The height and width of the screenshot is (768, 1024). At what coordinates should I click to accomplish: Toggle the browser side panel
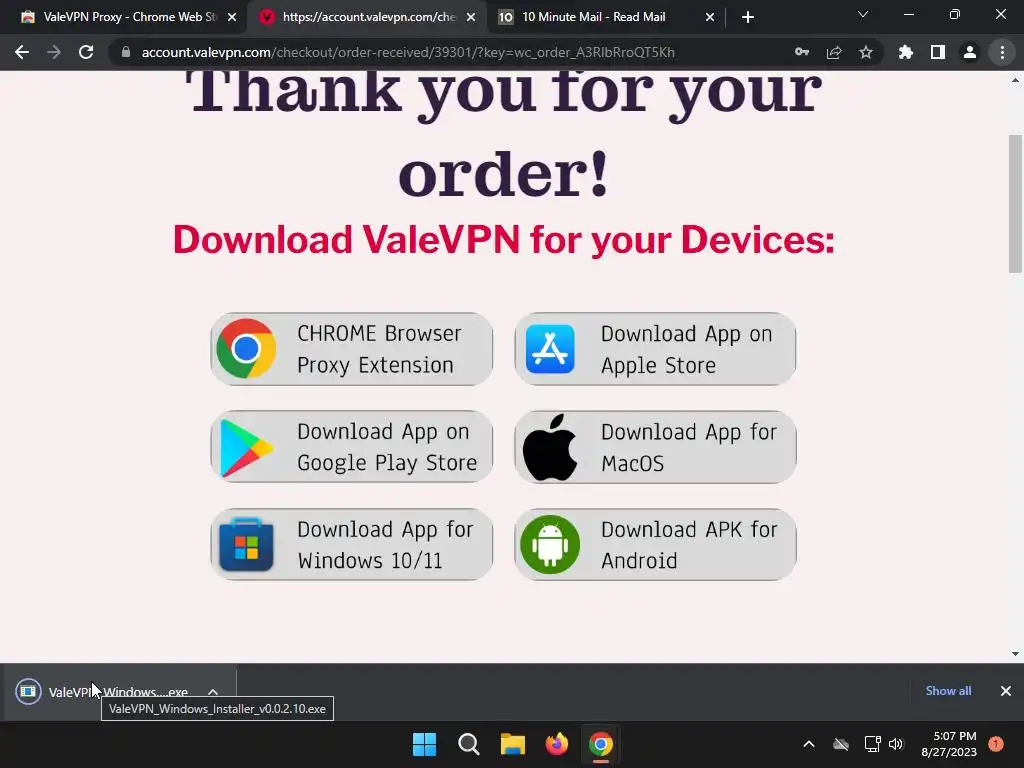tap(938, 52)
